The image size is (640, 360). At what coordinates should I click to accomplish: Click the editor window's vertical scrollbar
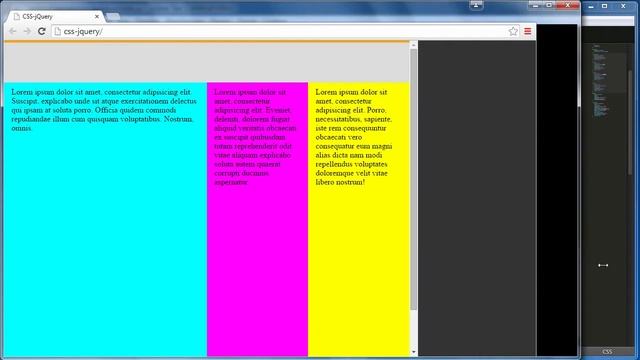click(630, 122)
